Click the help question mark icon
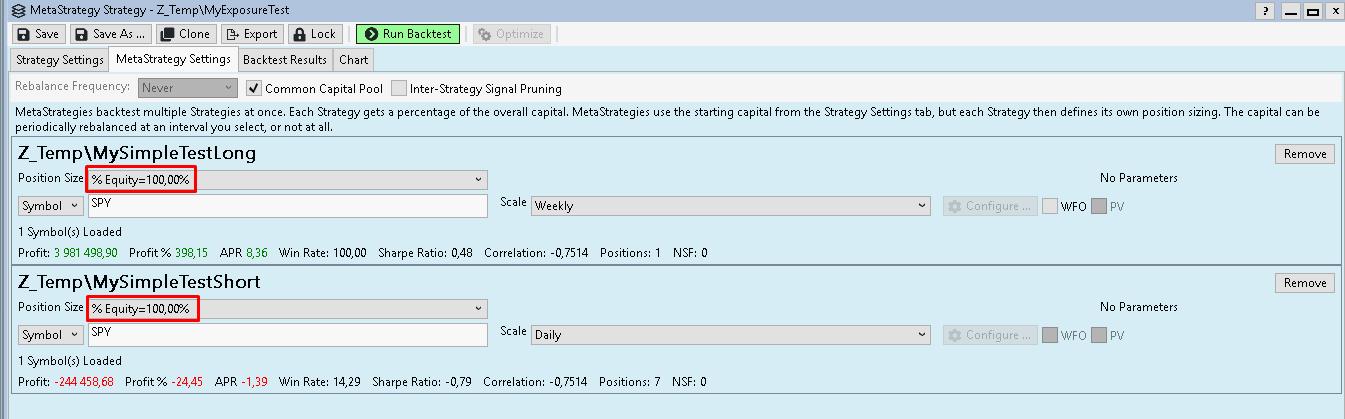The image size is (1345, 419). pos(1266,11)
